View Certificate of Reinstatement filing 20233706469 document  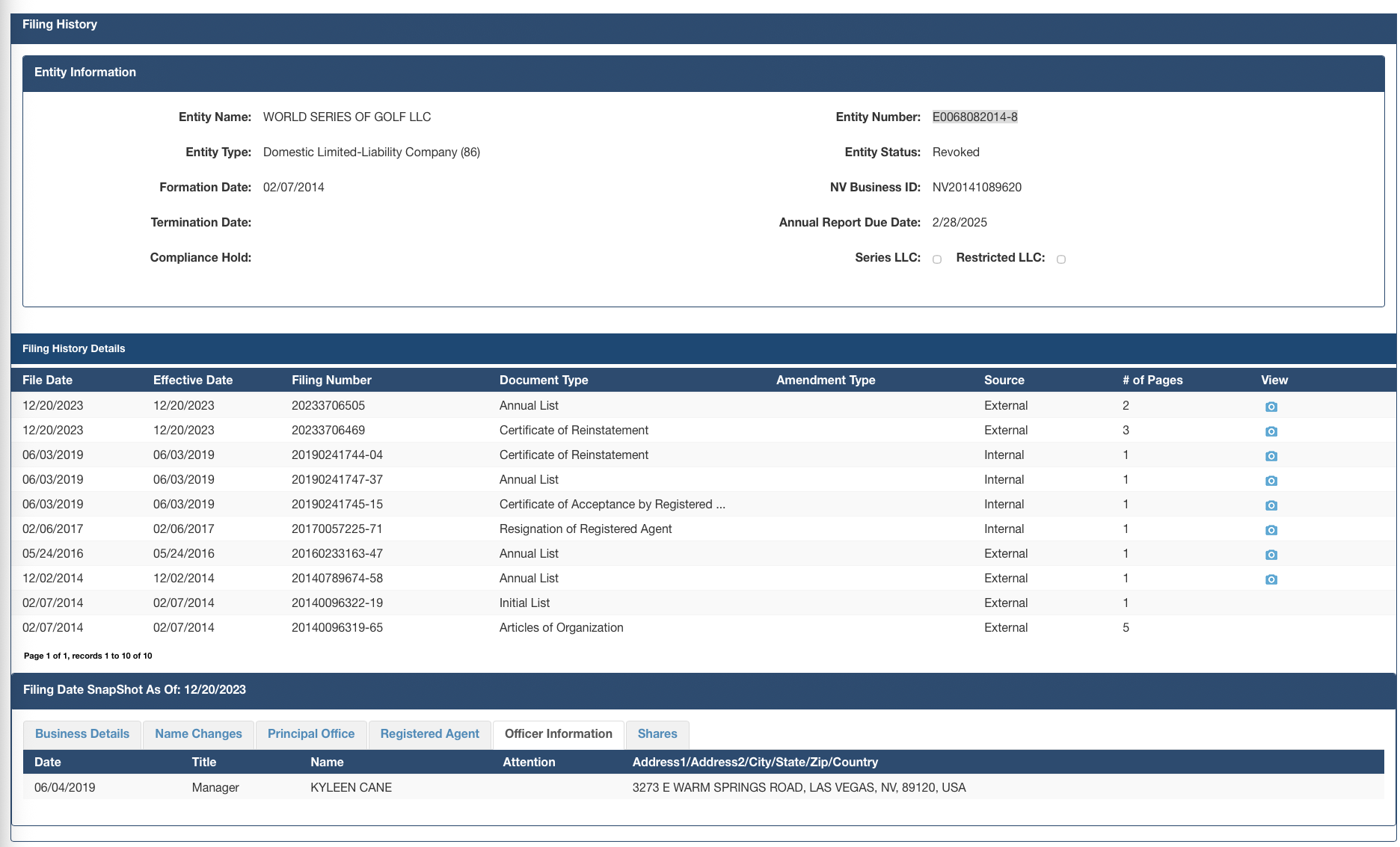(1271, 431)
